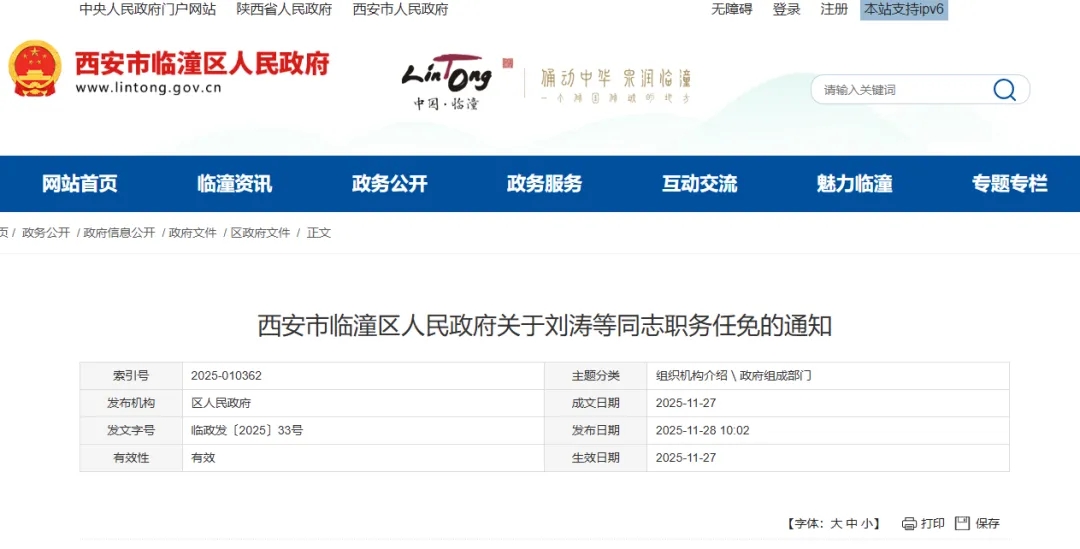Select the 魅力临潼 menu
This screenshot has width=1080, height=549.
pos(855,184)
